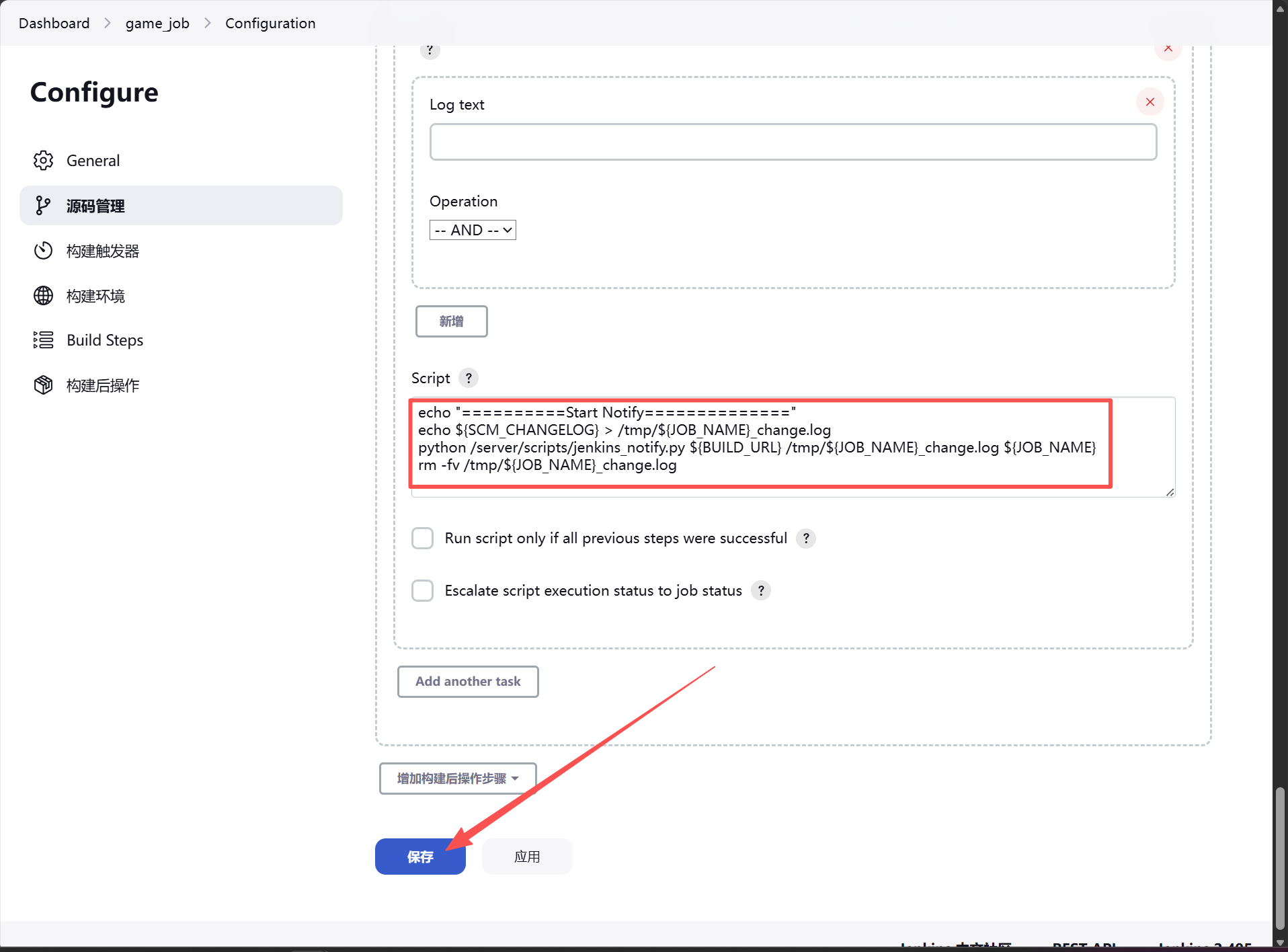Screen dimensions: 1288x952
Task: Open the Dashboard breadcrumb link
Action: click(x=54, y=24)
